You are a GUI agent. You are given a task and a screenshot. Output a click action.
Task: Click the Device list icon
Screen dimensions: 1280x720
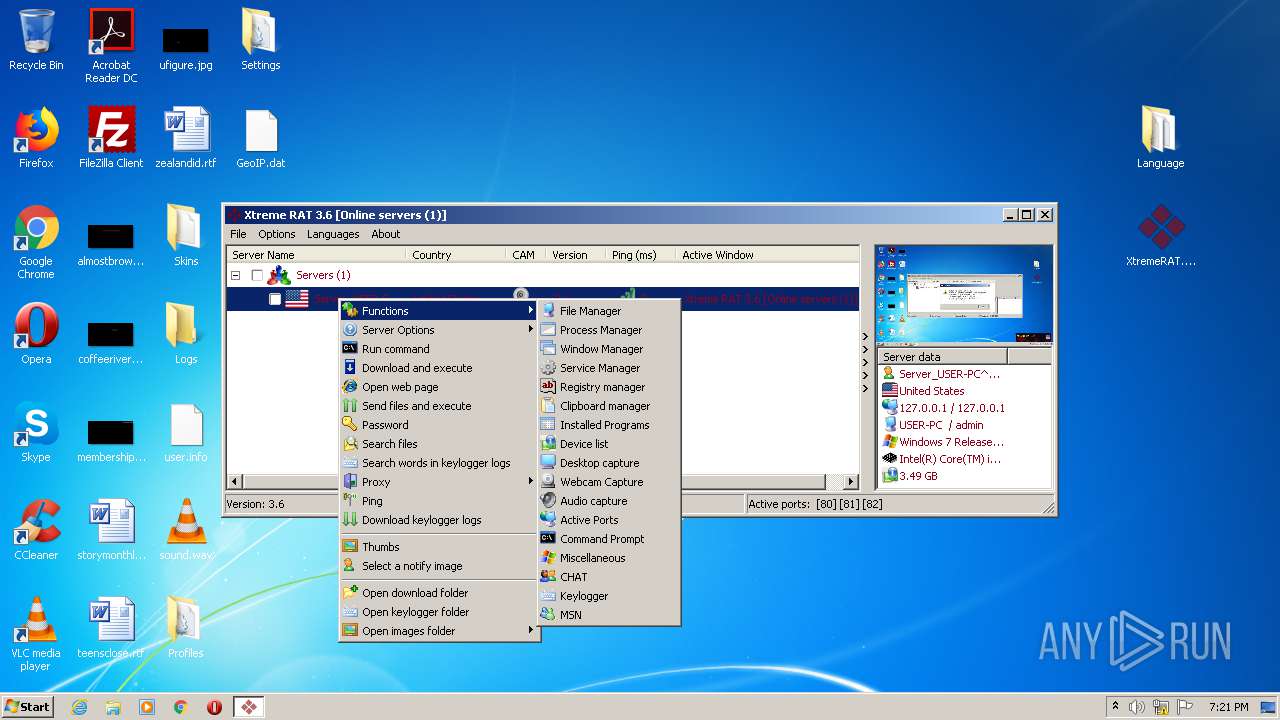(x=548, y=444)
